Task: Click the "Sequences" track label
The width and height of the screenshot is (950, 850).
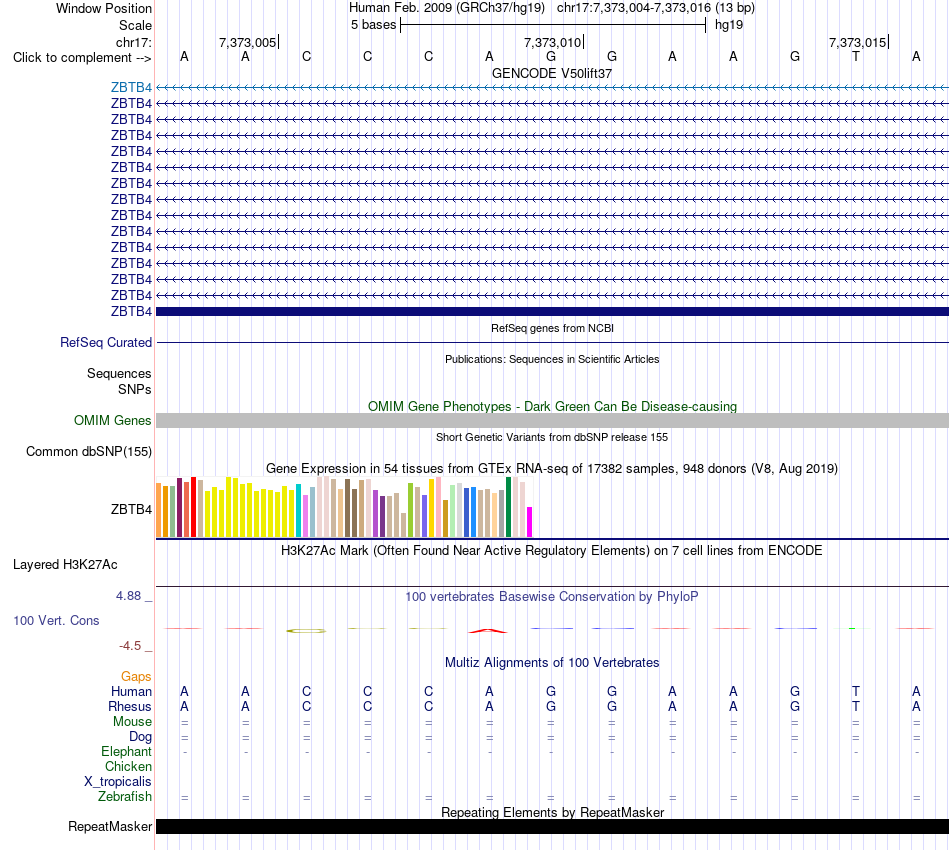Action: (119, 373)
